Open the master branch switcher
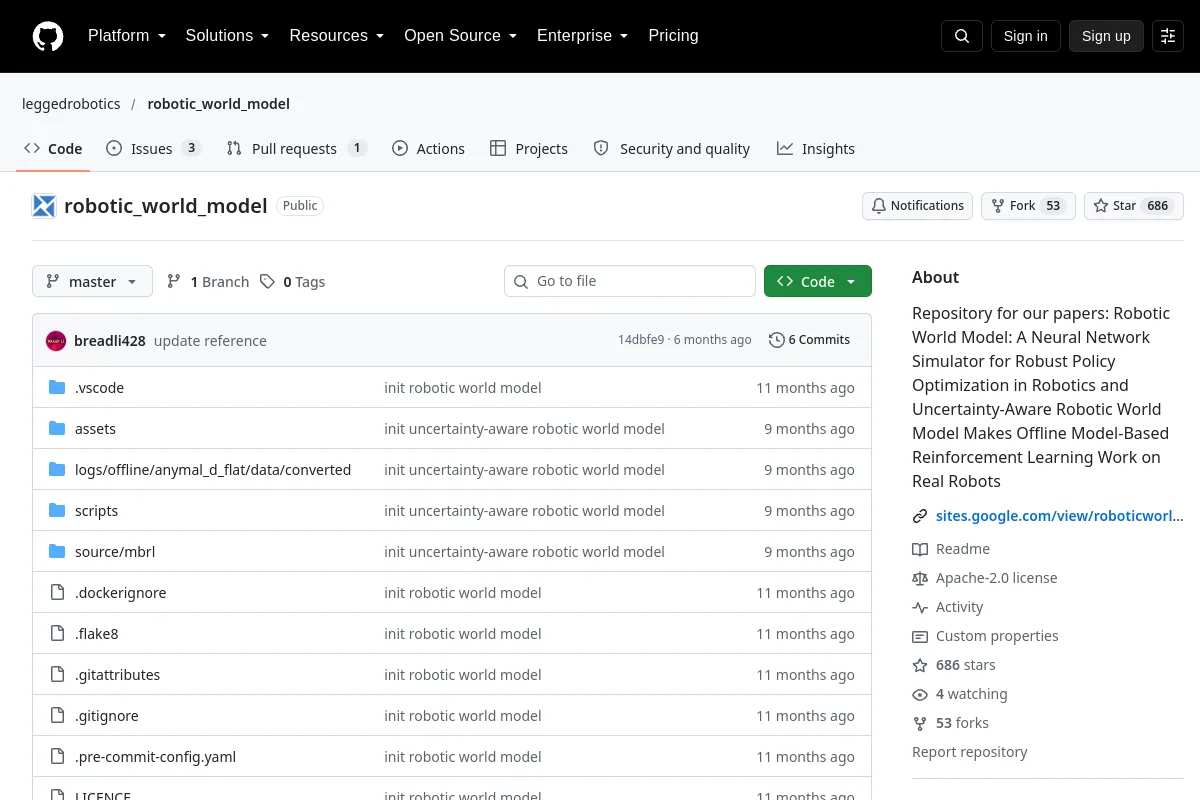 pos(92,282)
